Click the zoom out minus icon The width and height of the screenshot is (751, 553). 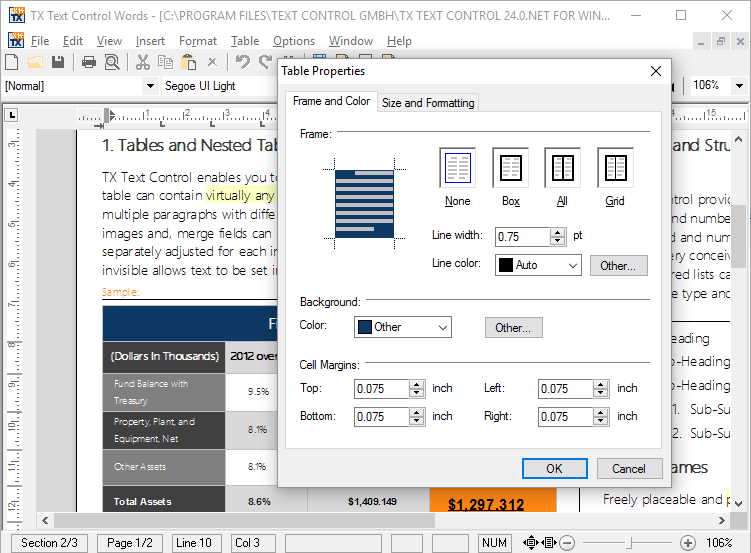coord(567,543)
